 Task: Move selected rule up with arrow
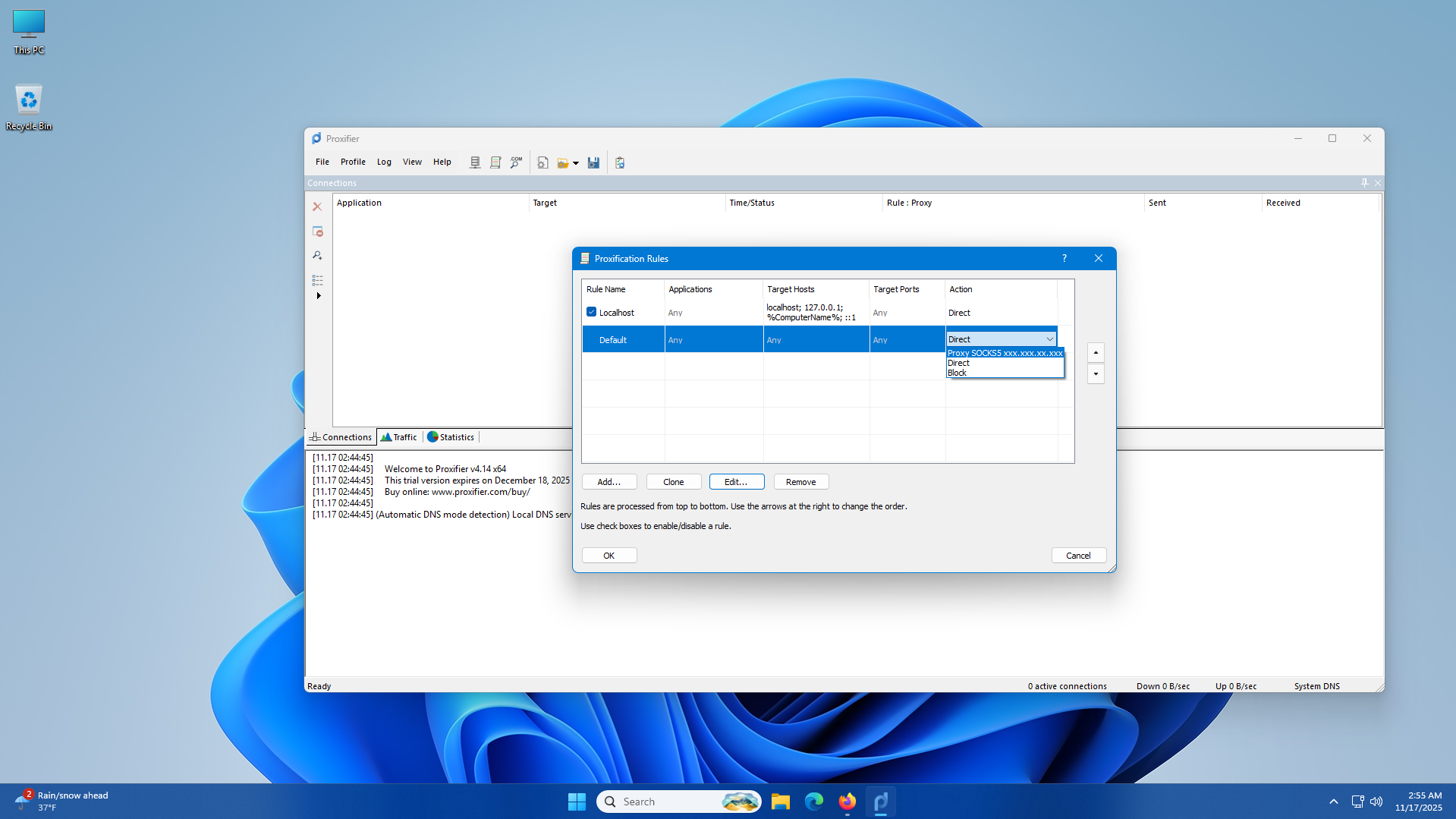[x=1096, y=352]
